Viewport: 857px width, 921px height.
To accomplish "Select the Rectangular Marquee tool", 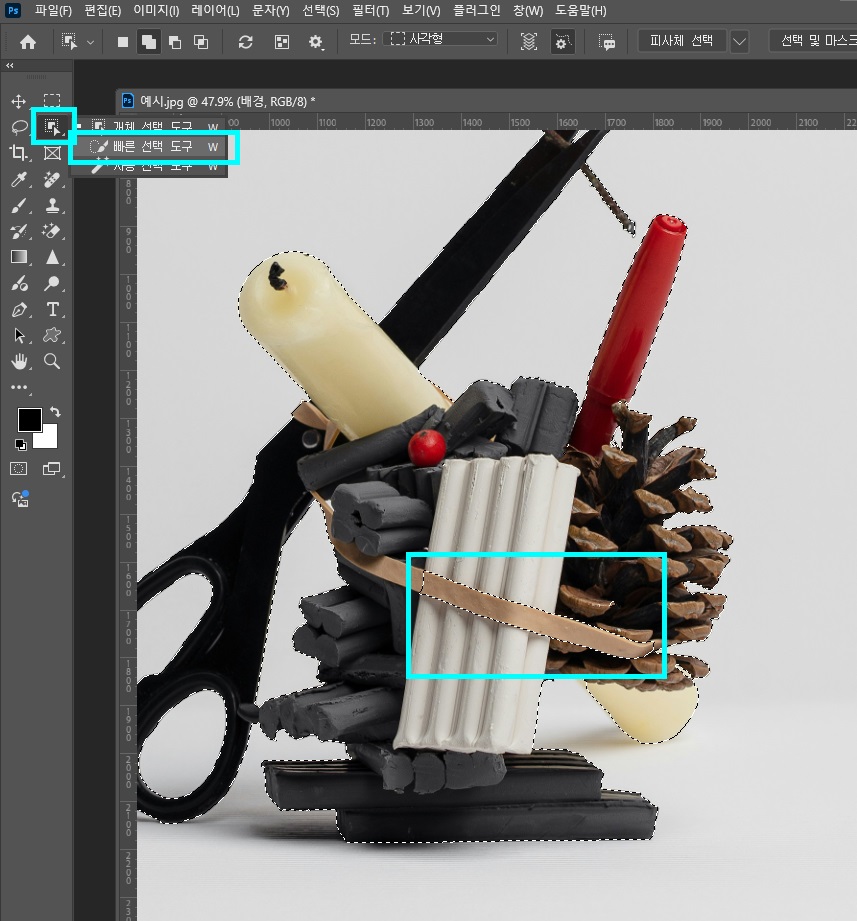I will (x=52, y=101).
